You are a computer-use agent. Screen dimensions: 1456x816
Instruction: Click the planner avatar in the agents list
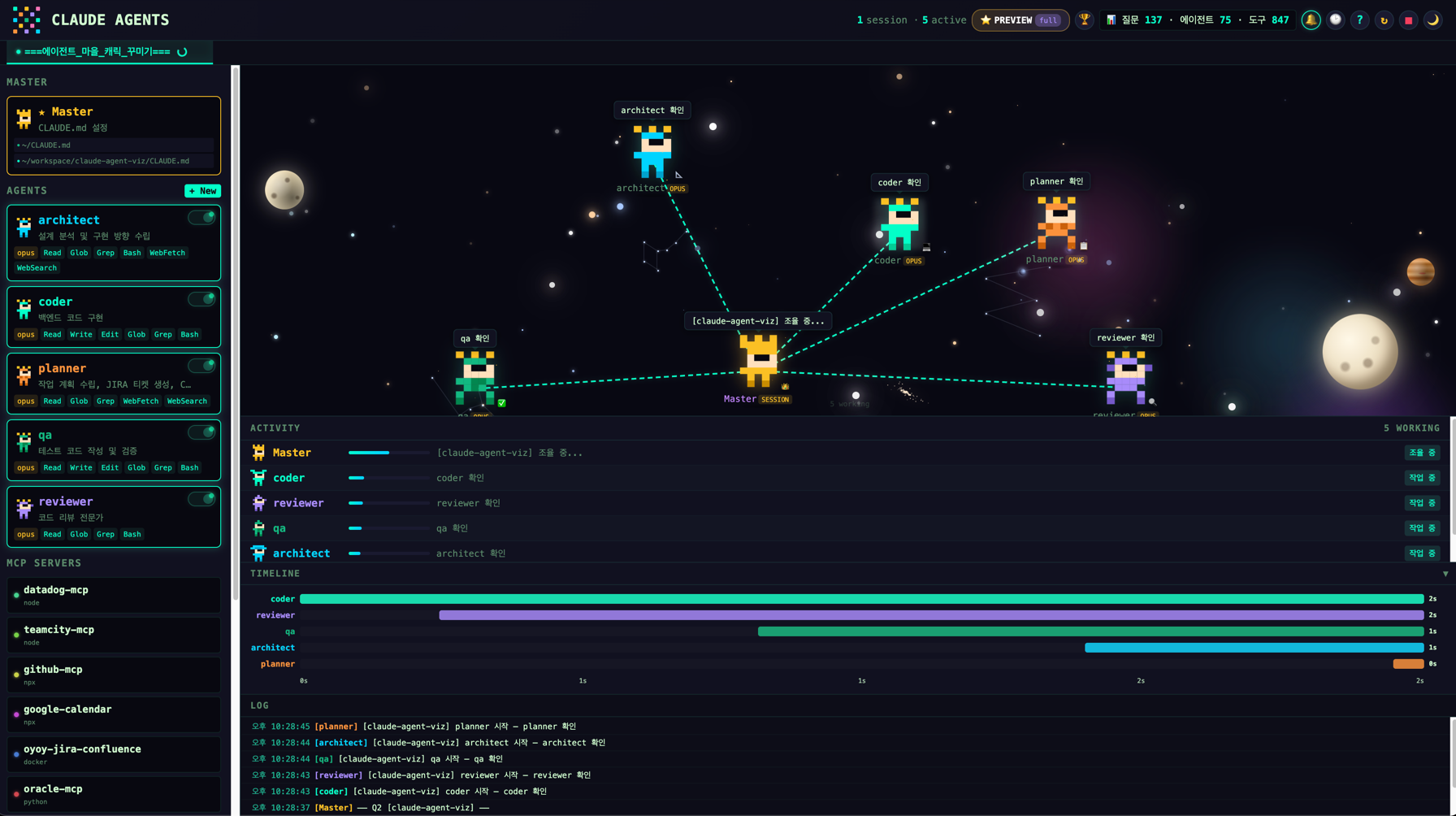[x=24, y=375]
